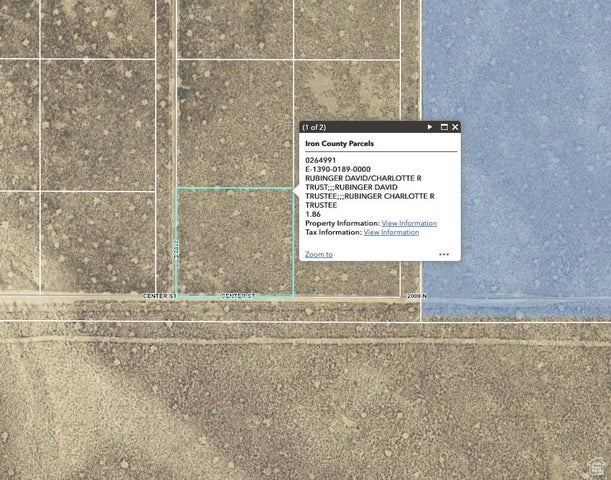Click the open land south of Center St

pyautogui.click(x=300, y=400)
